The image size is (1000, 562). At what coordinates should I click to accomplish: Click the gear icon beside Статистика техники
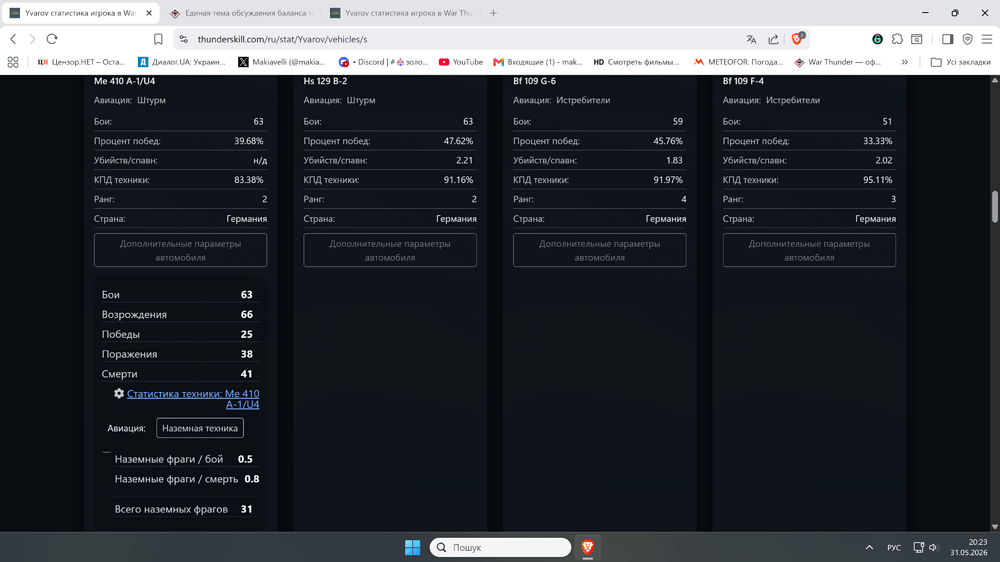pyautogui.click(x=119, y=394)
